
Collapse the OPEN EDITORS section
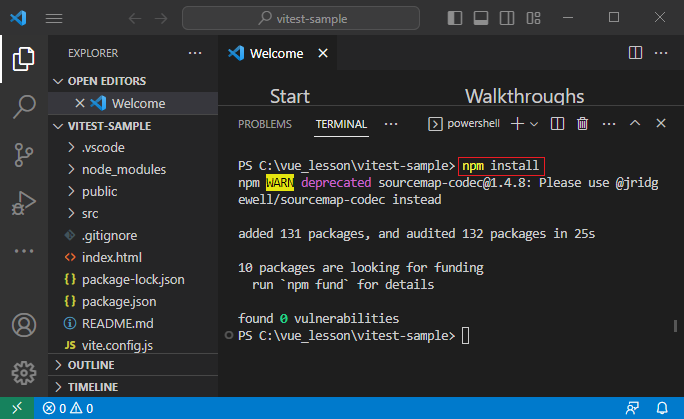[133, 81]
